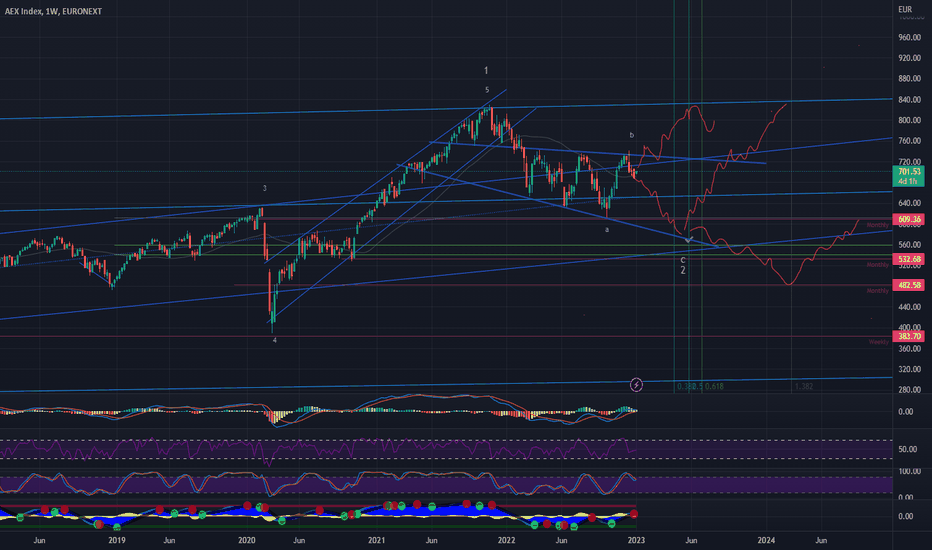The image size is (932, 550).
Task: Select the wave label 3 annotation
Action: pyautogui.click(x=265, y=188)
